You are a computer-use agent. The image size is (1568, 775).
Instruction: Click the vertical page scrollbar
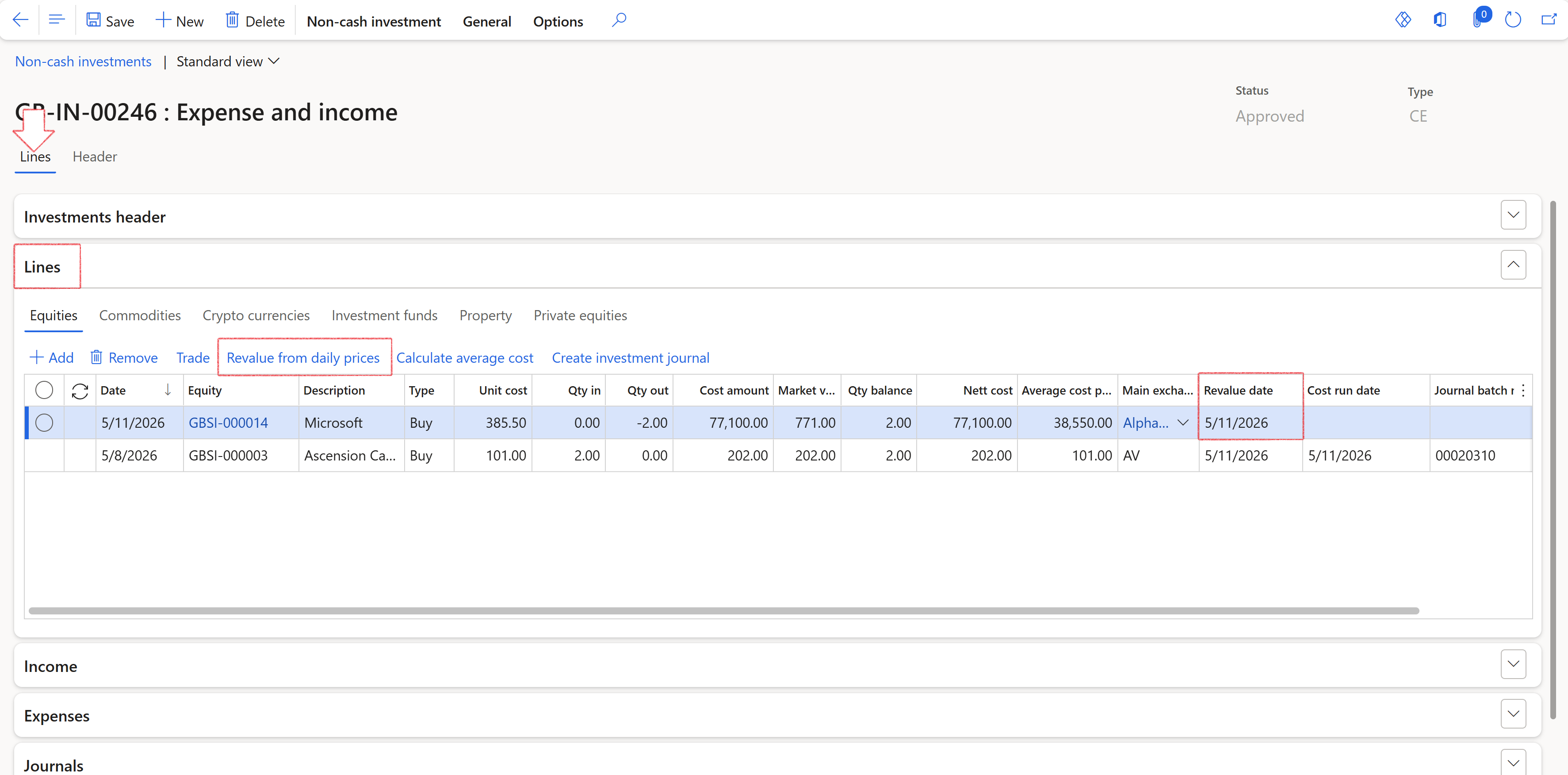coord(1553,460)
